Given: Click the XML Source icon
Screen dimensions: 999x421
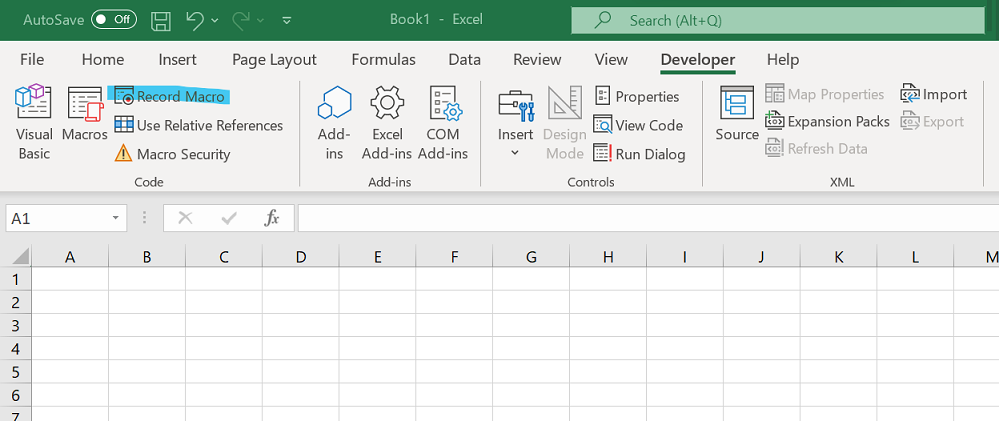Looking at the screenshot, I should pyautogui.click(x=737, y=115).
